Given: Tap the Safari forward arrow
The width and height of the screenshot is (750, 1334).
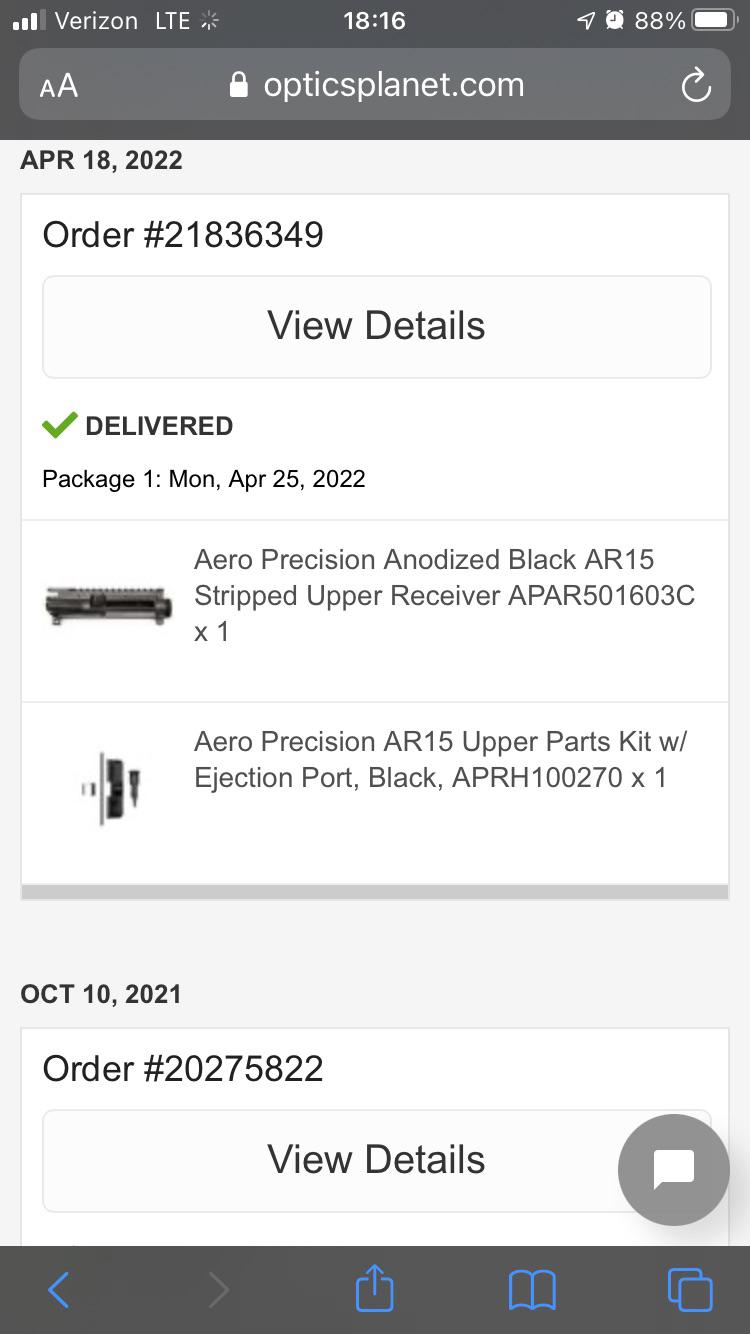Looking at the screenshot, I should point(218,1290).
